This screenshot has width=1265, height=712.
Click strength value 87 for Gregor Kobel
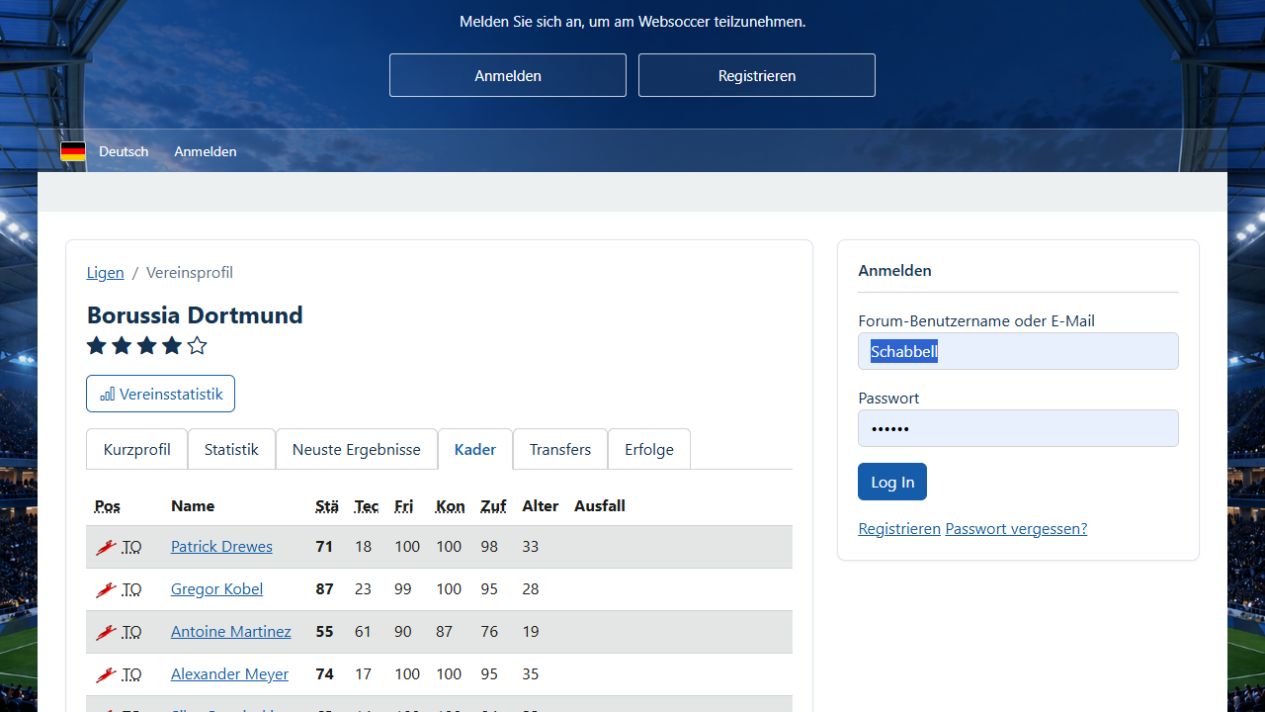(324, 589)
